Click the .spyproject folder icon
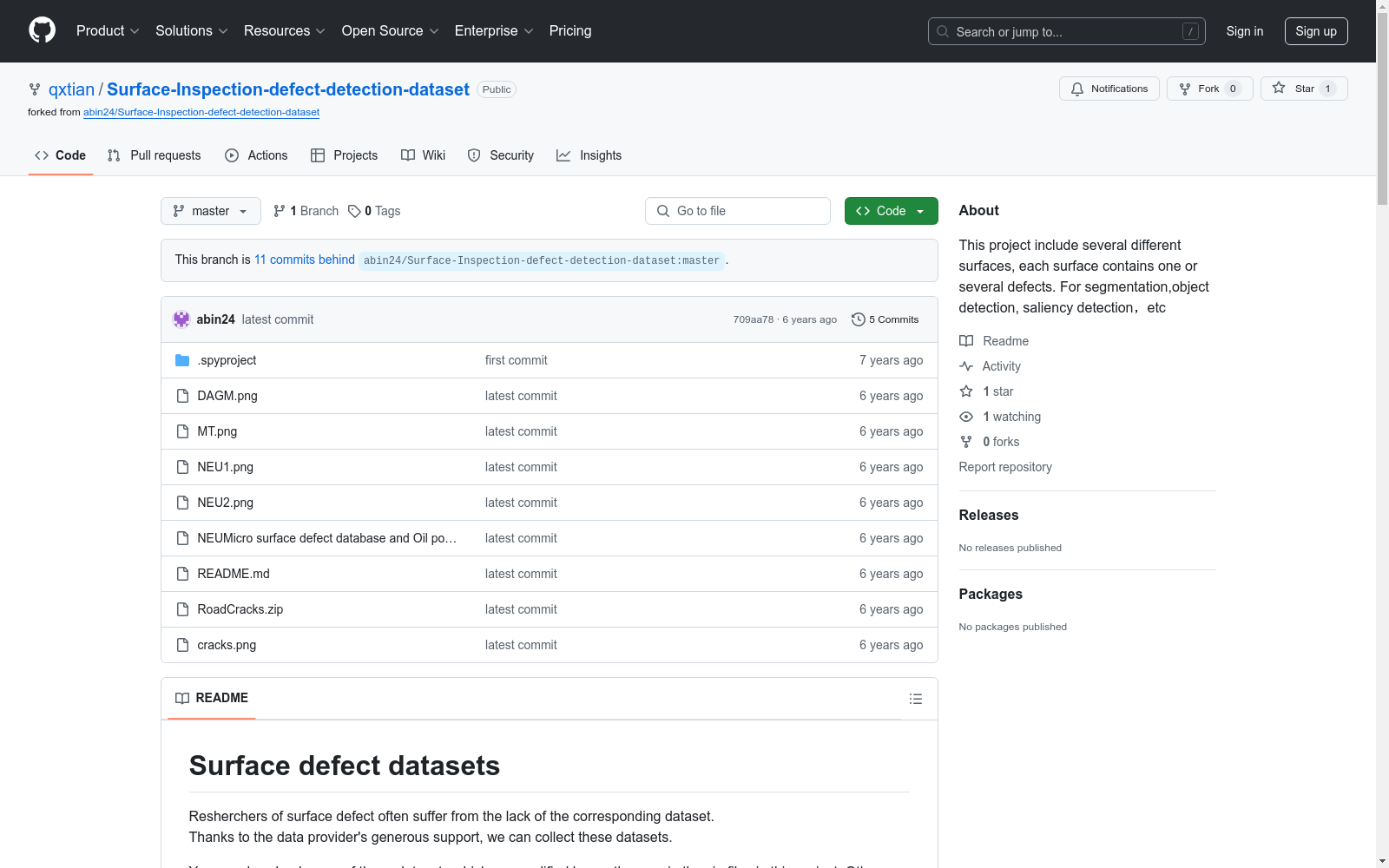Image resolution: width=1389 pixels, height=868 pixels. [x=182, y=360]
